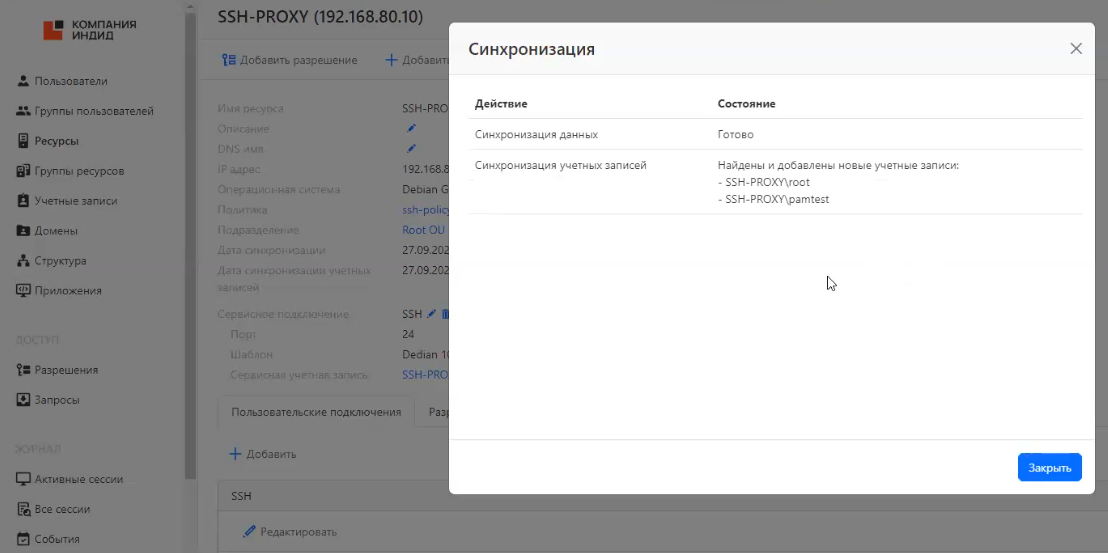
Task: Edit the SSH service connection pencil icon
Action: coord(432,314)
